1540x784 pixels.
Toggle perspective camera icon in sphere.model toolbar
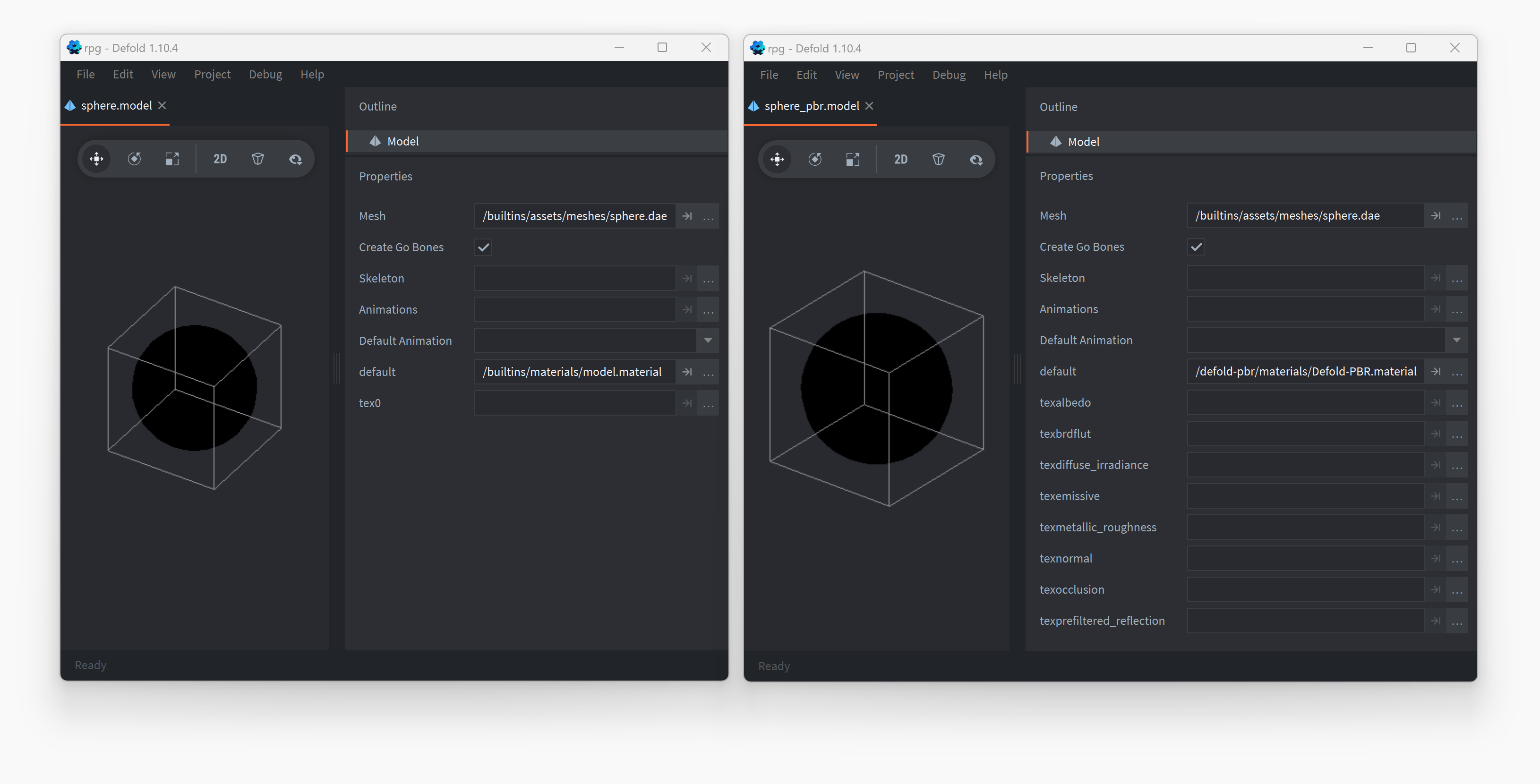coord(257,159)
